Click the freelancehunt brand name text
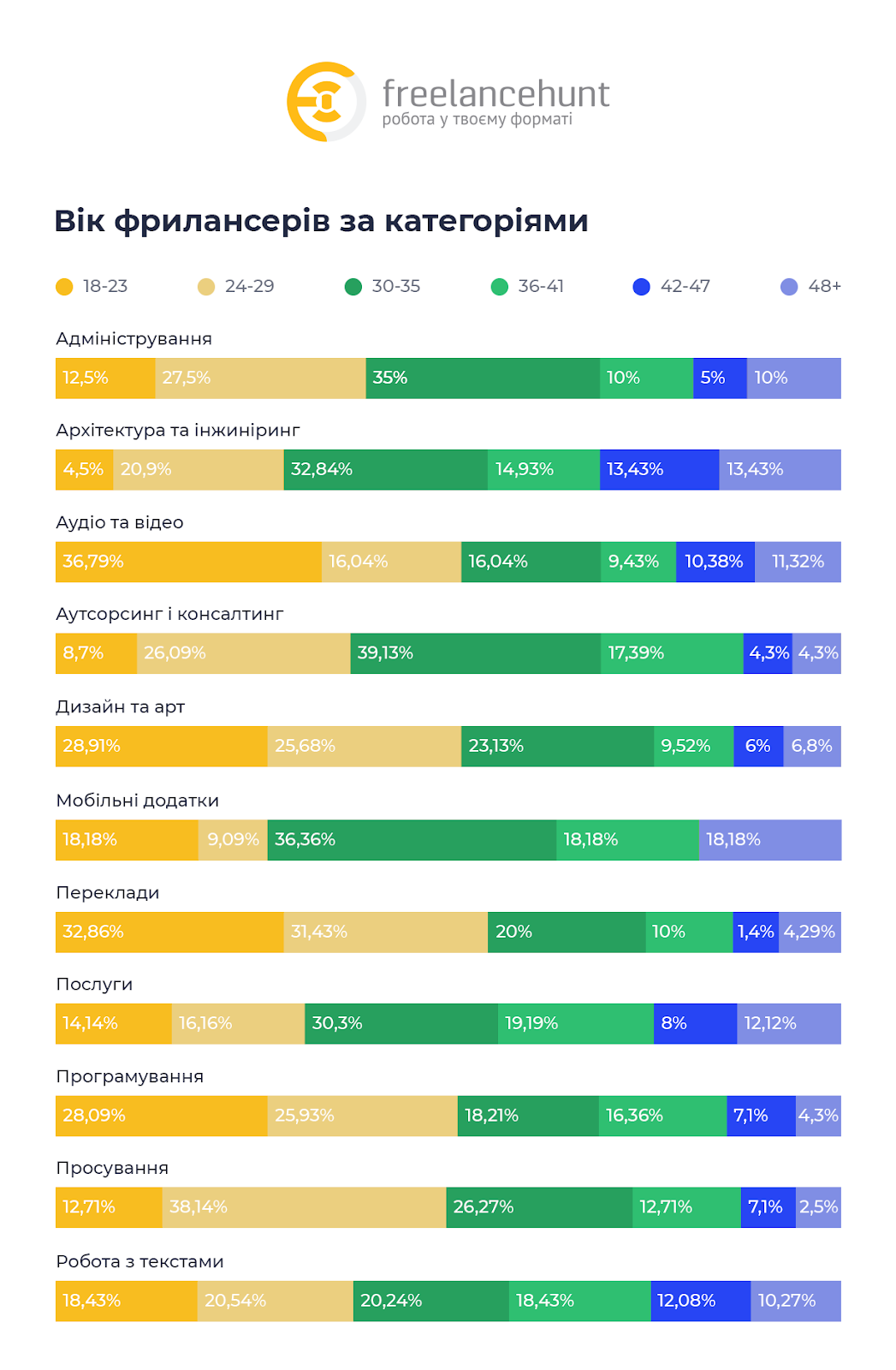 click(495, 93)
